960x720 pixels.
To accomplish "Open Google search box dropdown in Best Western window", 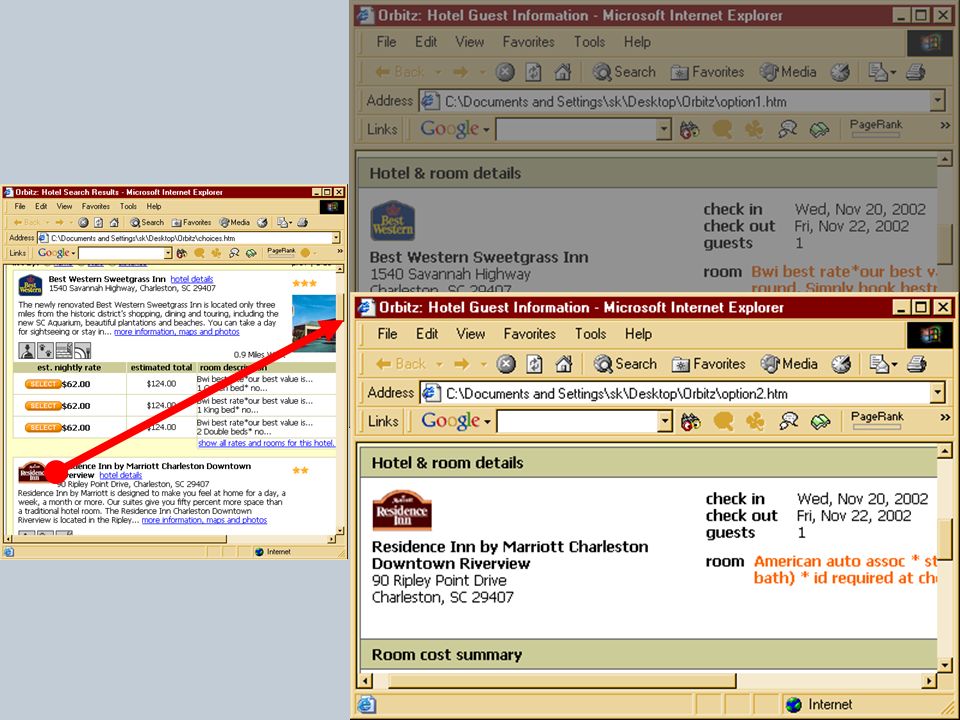I will [x=664, y=129].
